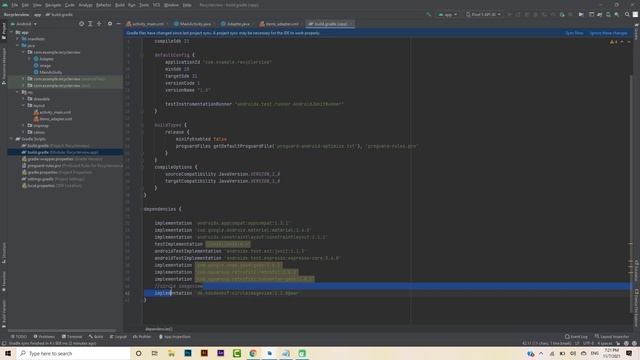Open the Terminal tool window

pyautogui.click(x=72, y=337)
